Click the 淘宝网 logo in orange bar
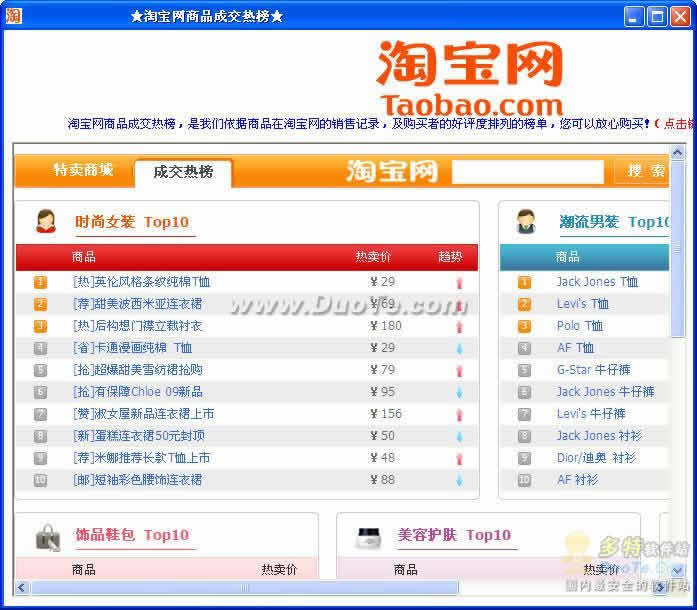697x610 pixels. click(392, 171)
